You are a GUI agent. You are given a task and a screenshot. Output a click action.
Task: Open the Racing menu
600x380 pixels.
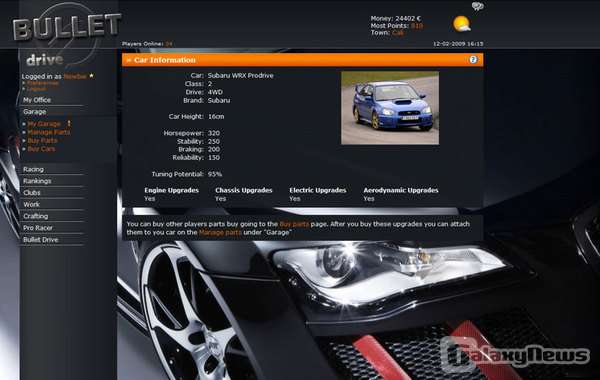point(33,169)
